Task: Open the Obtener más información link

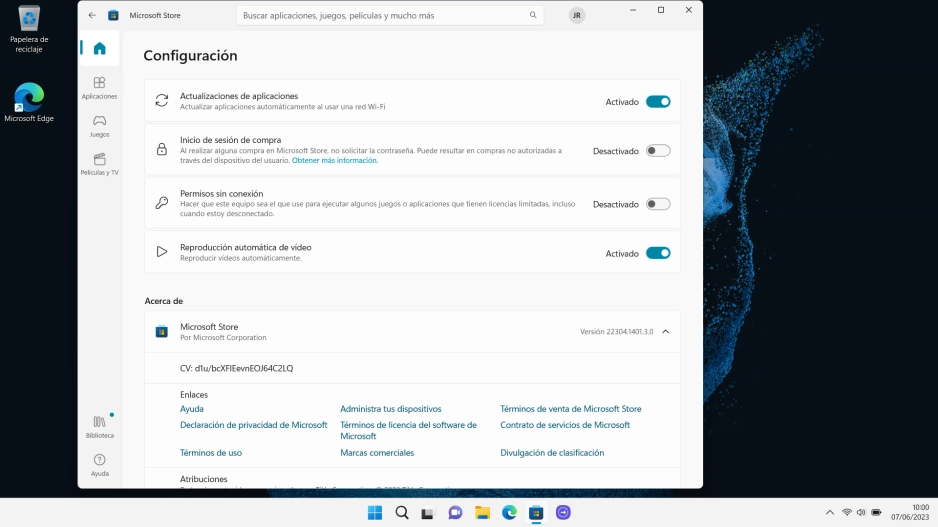Action: click(x=335, y=160)
